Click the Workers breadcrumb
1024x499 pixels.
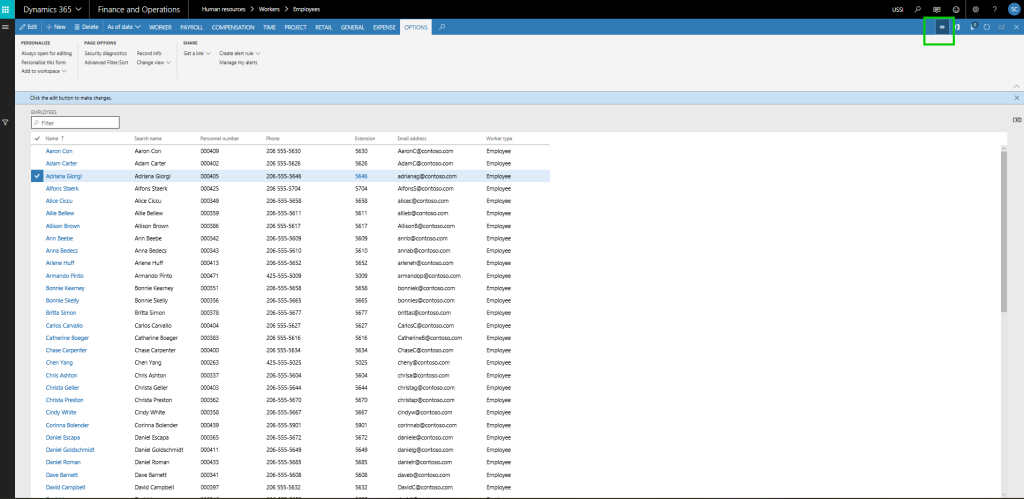pyautogui.click(x=269, y=9)
